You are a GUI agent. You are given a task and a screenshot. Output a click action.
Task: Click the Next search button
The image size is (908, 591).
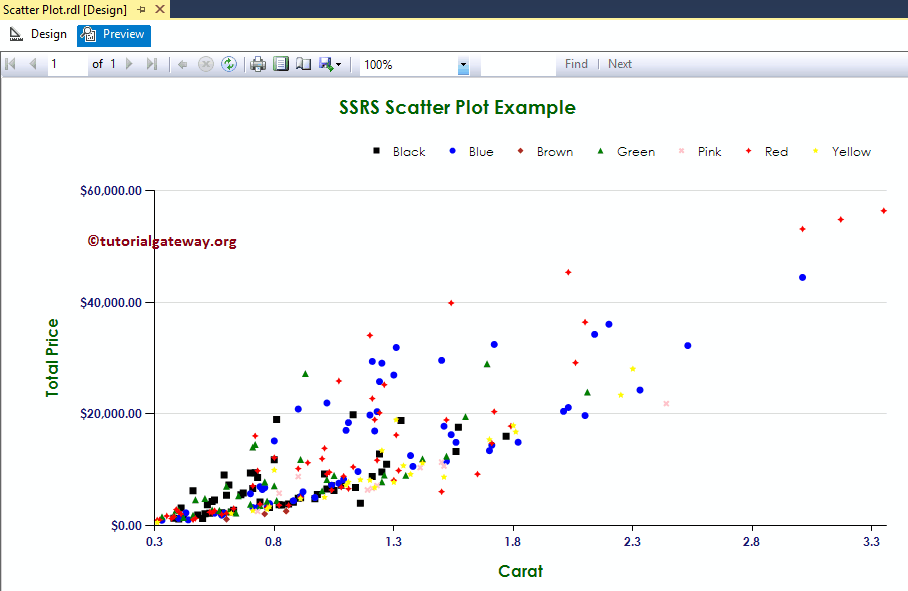[620, 63]
